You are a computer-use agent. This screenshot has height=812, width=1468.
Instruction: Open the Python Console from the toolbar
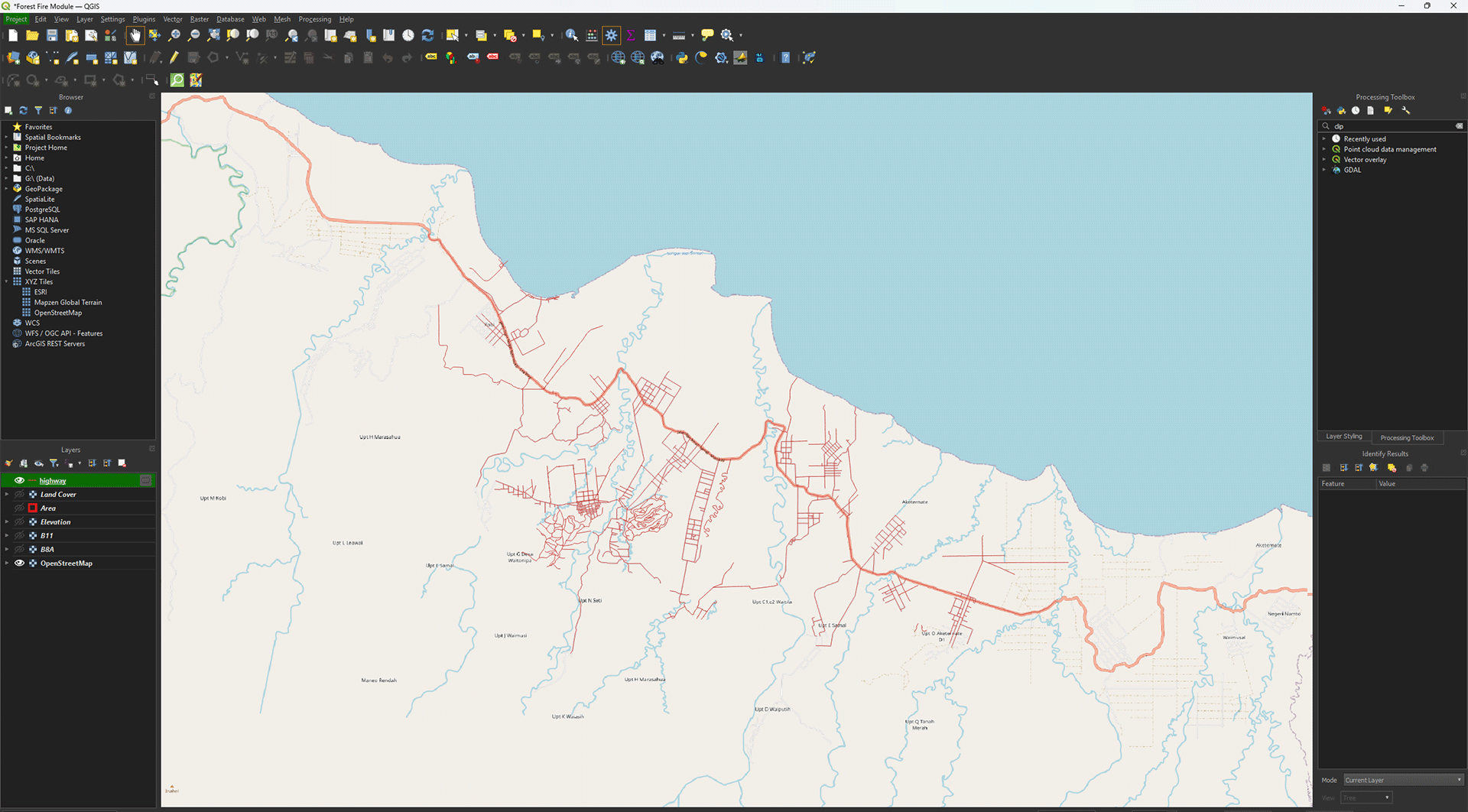(x=681, y=58)
